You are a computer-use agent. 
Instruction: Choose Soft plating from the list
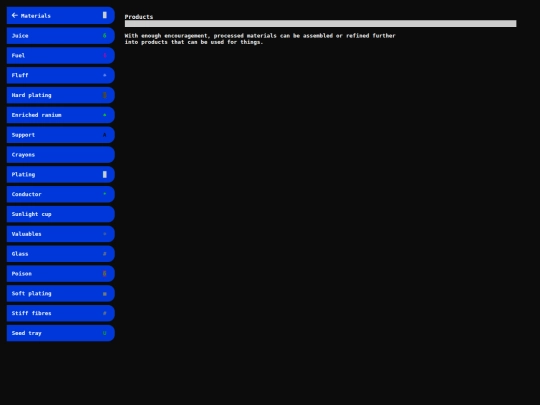point(61,293)
